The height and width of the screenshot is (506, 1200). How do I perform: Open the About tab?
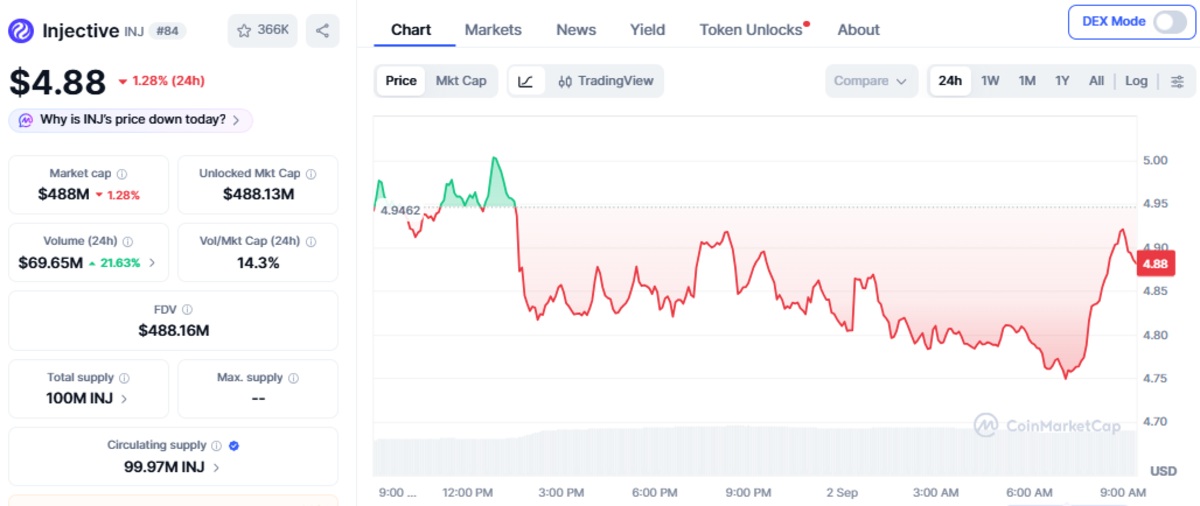pyautogui.click(x=858, y=29)
